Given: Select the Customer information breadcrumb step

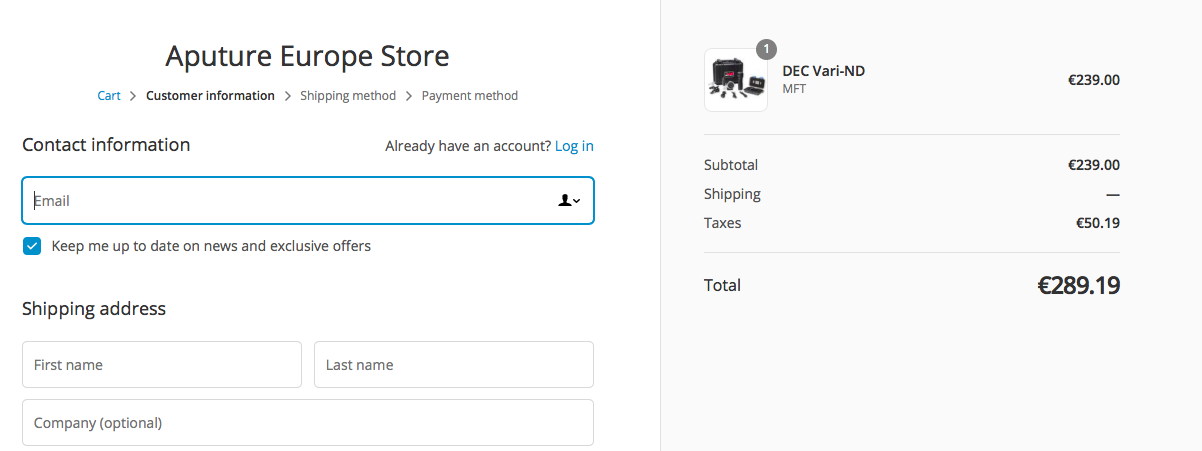Looking at the screenshot, I should pyautogui.click(x=210, y=96).
